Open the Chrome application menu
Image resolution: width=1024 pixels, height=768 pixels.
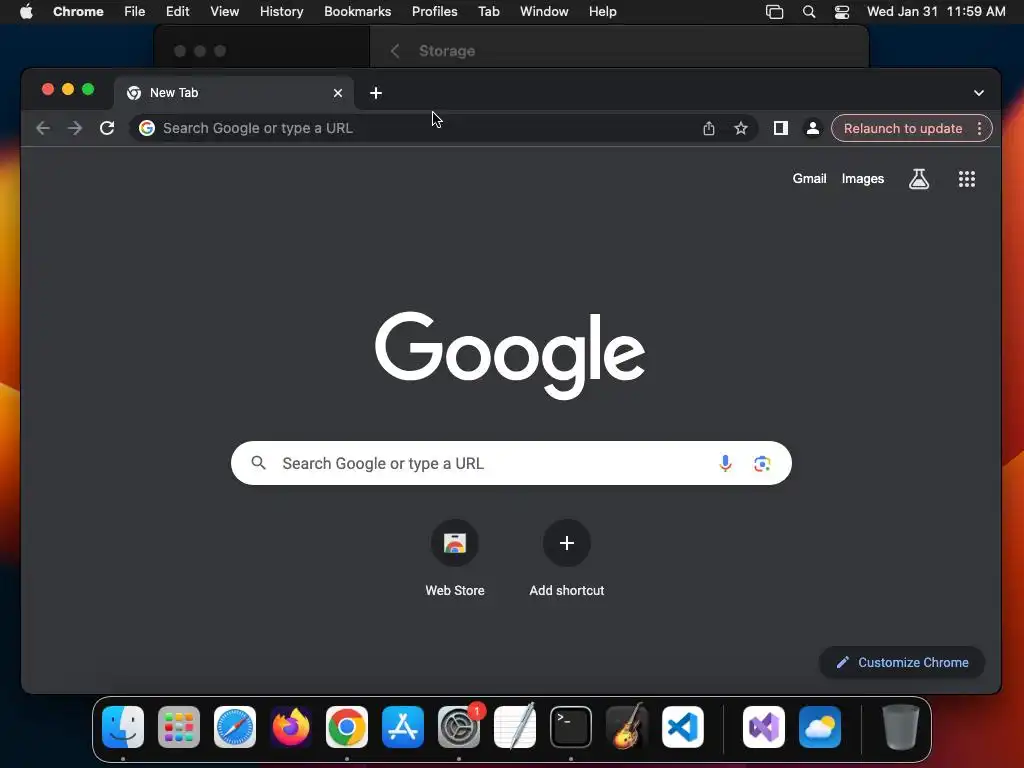tap(78, 11)
